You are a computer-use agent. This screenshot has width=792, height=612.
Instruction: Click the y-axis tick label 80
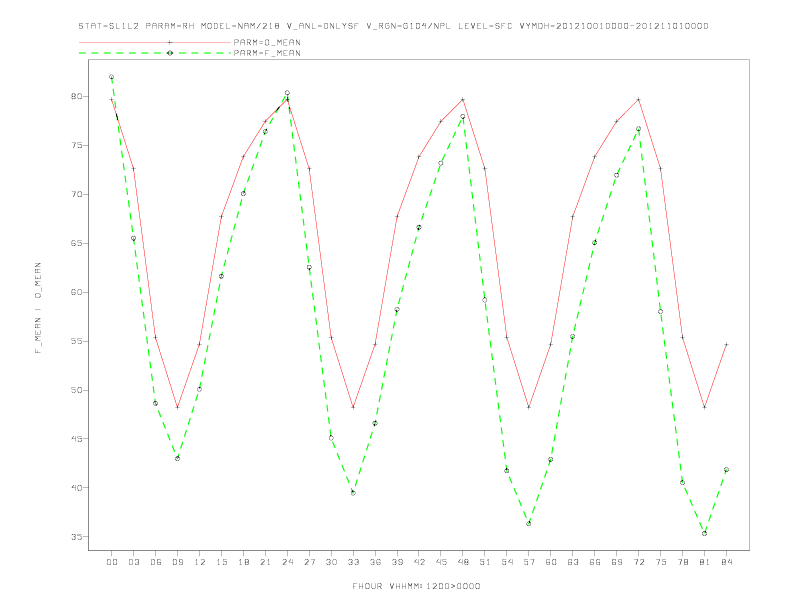click(77, 96)
